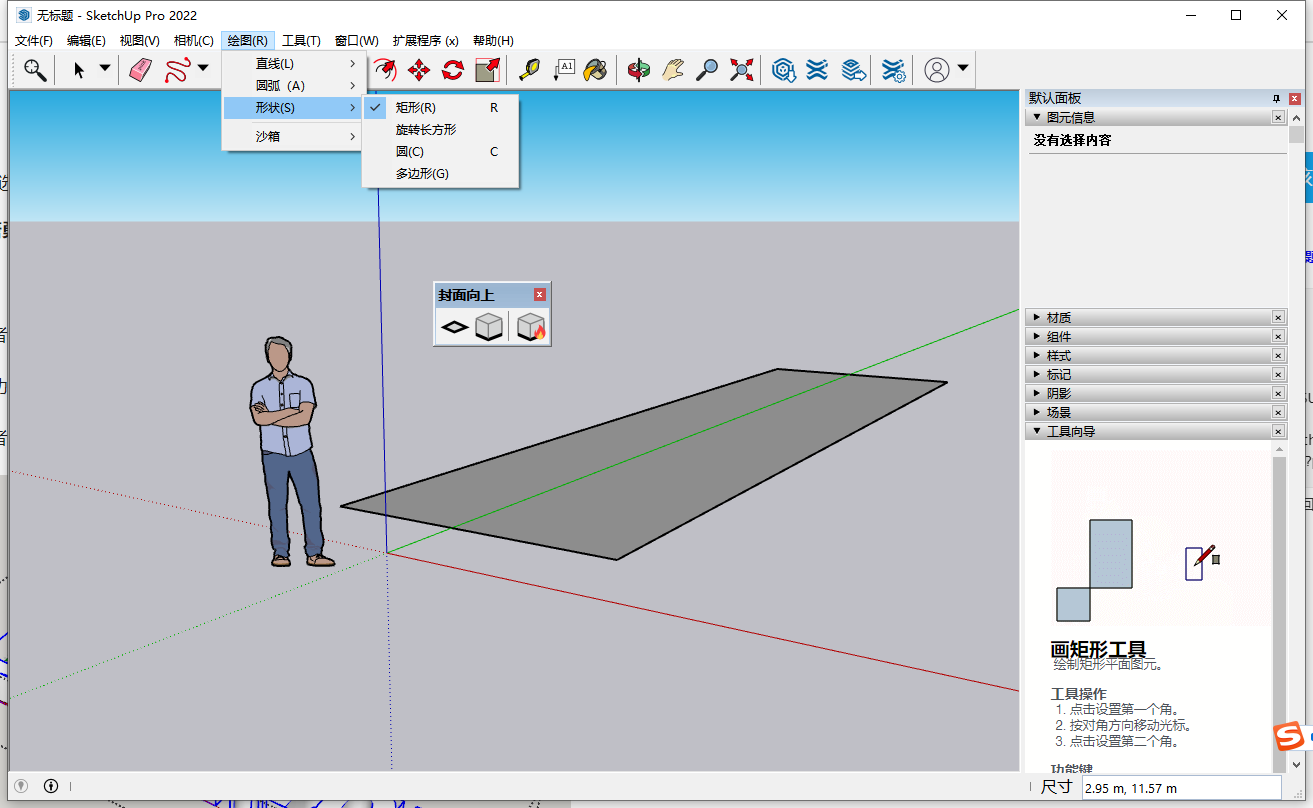The height and width of the screenshot is (808, 1313).
Task: Collapse the 工具向导 instructor panel
Action: click(x=1069, y=431)
